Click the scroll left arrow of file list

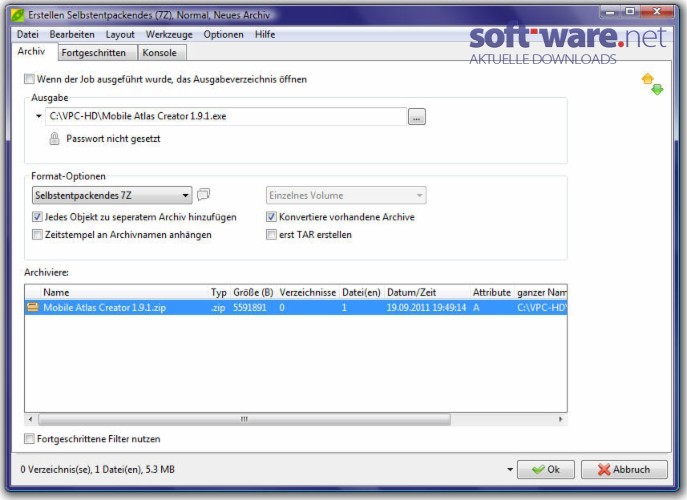pyautogui.click(x=30, y=419)
